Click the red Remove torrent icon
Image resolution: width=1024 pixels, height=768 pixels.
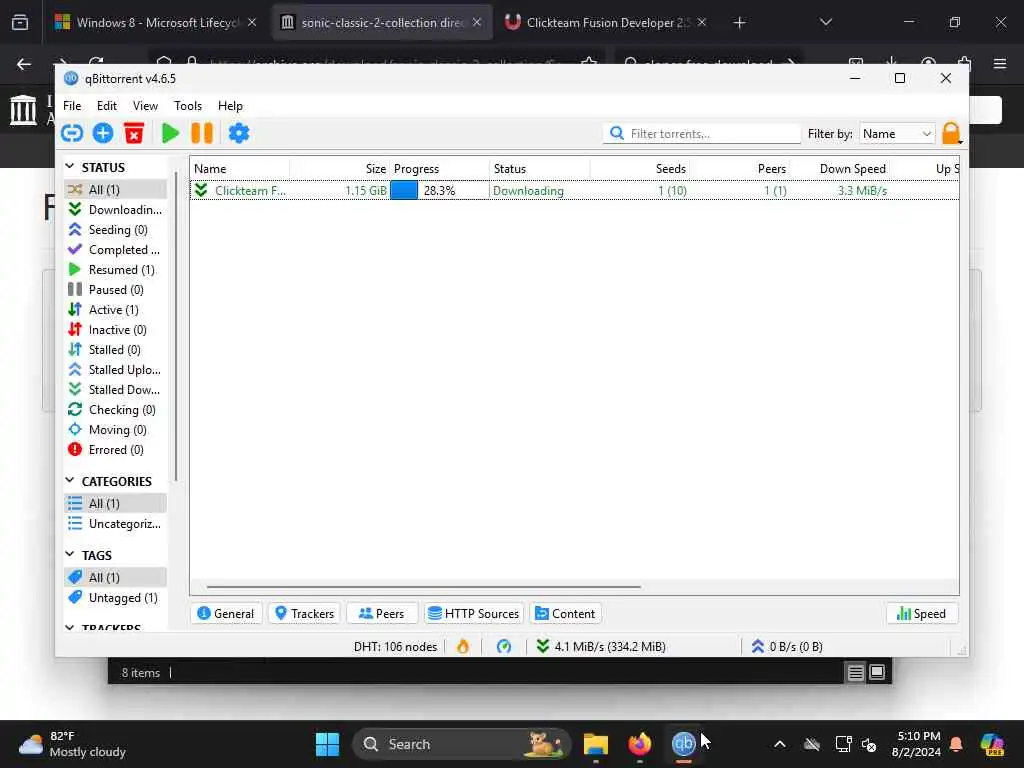(x=134, y=133)
